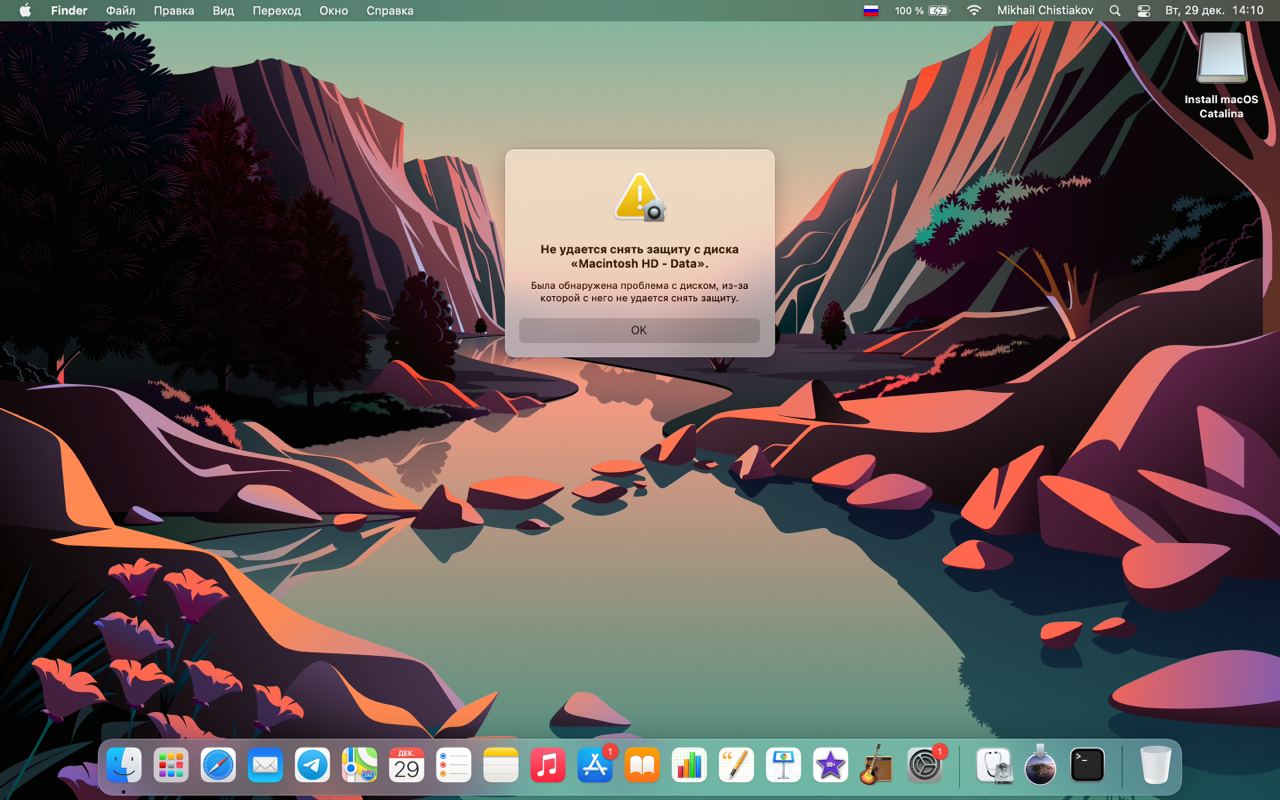This screenshot has width=1280, height=800.
Task: Open the Окно menu
Action: (333, 10)
